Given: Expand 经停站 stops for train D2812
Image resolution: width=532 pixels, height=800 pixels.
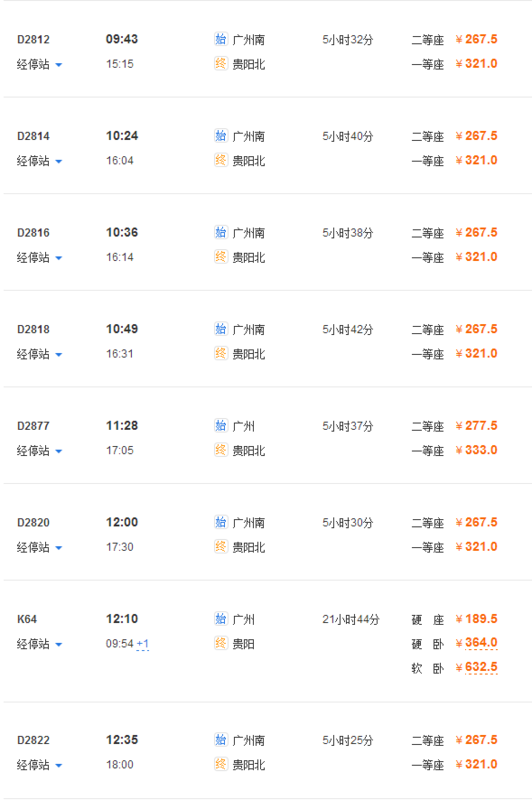Looking at the screenshot, I should 39,64.
